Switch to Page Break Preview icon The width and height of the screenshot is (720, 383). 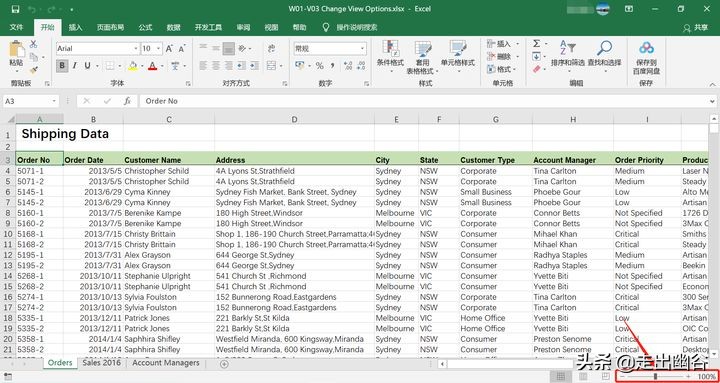[606, 377]
